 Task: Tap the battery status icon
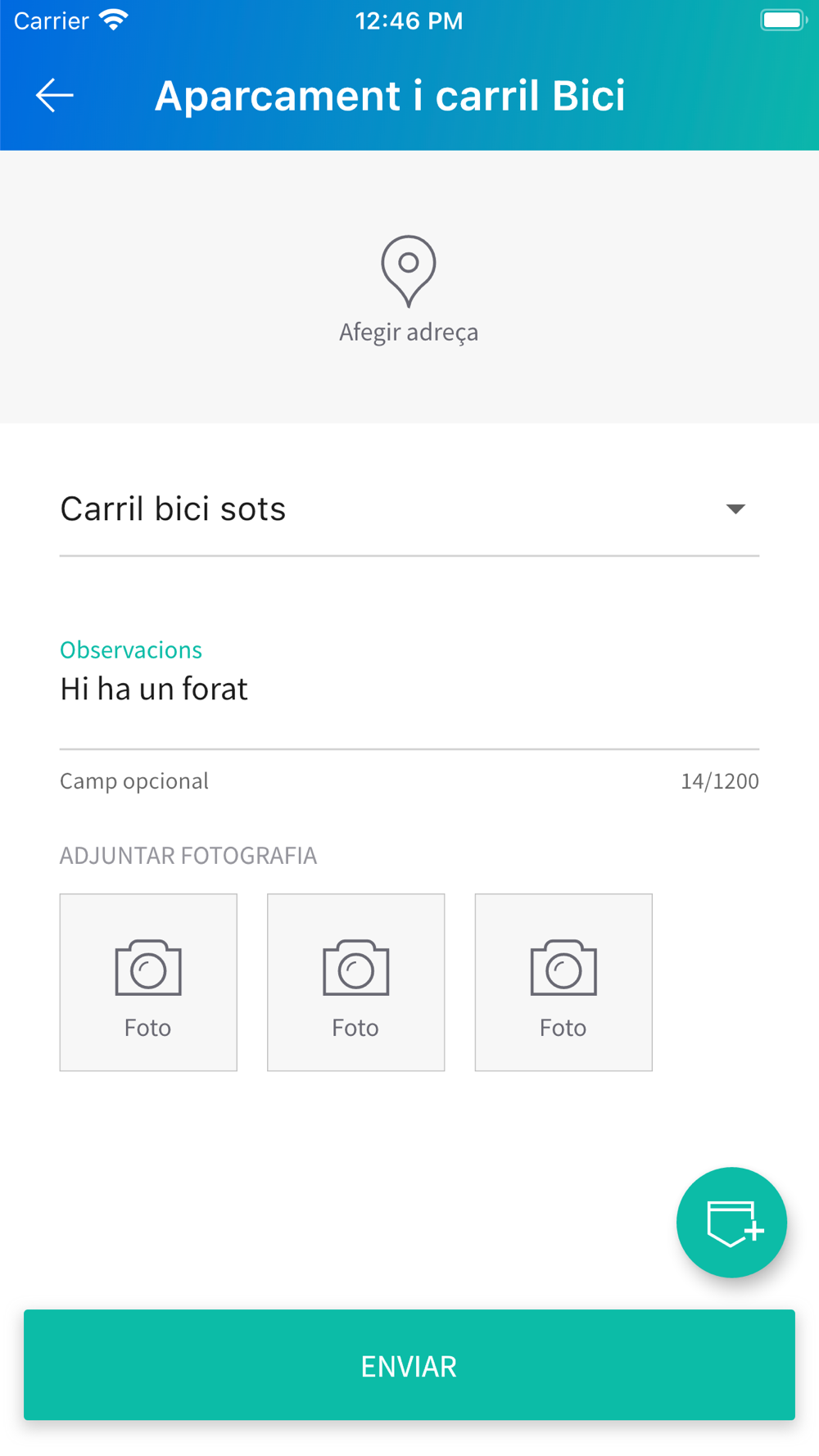[x=784, y=20]
